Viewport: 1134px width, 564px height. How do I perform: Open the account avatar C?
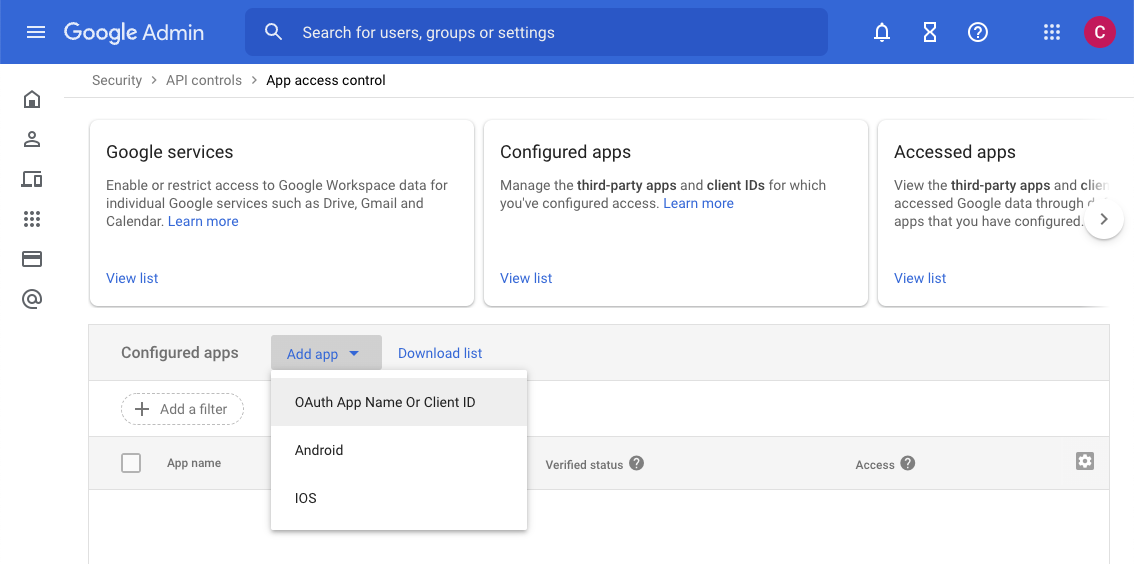tap(1099, 33)
